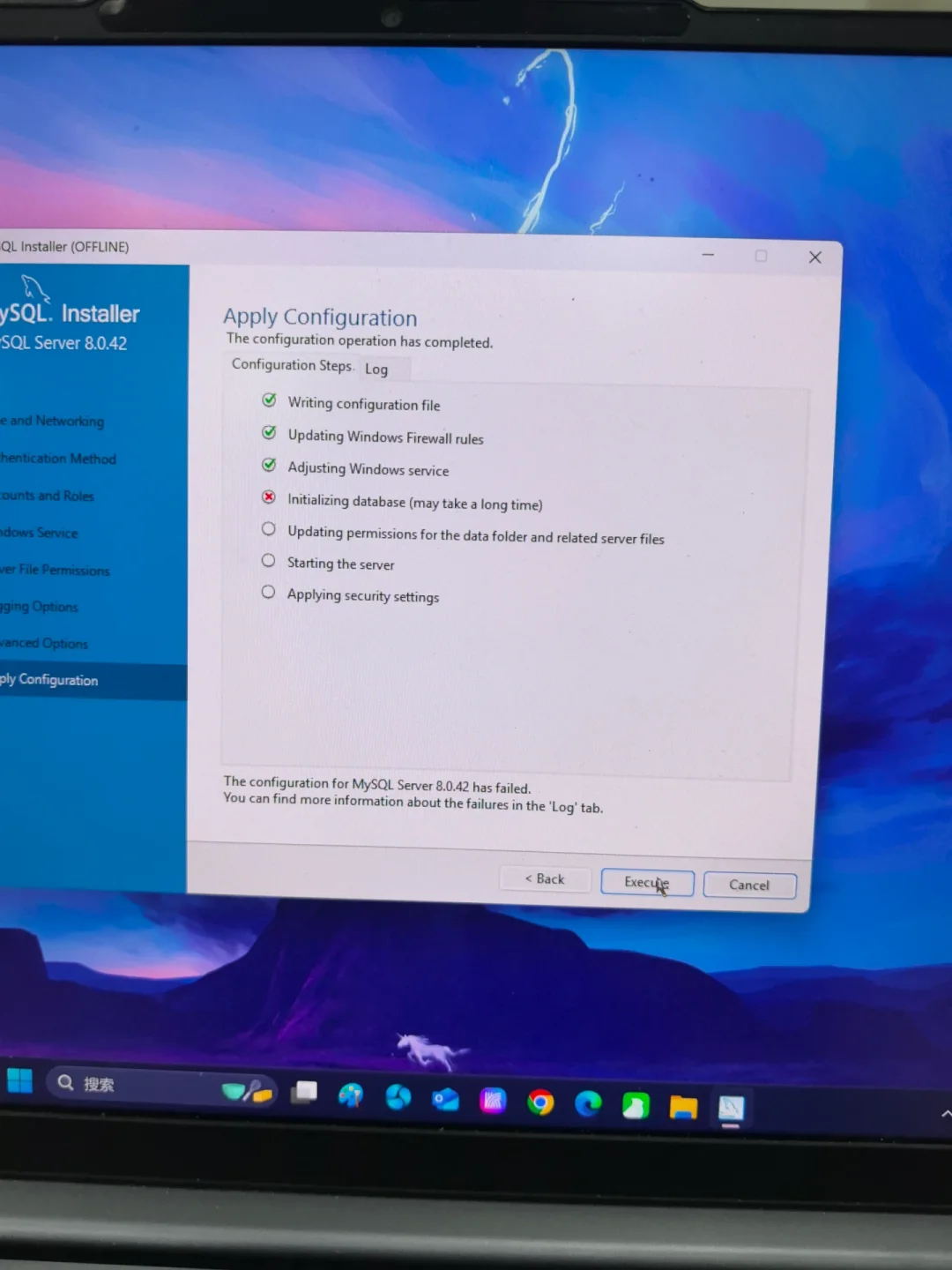Click "The configuration operation has completed." text
The height and width of the screenshot is (1270, 952).
click(360, 340)
